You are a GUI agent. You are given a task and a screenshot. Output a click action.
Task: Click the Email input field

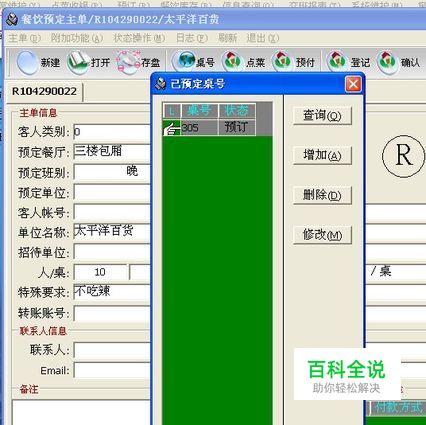click(x=112, y=370)
